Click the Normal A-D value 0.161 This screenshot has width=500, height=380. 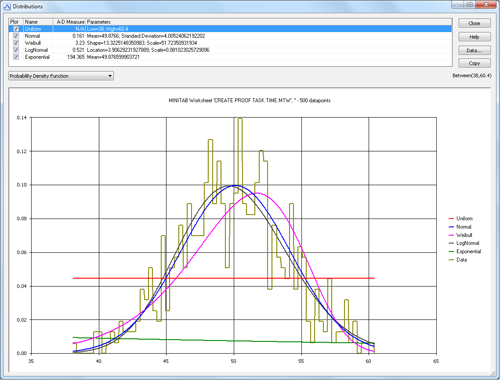pyautogui.click(x=78, y=36)
